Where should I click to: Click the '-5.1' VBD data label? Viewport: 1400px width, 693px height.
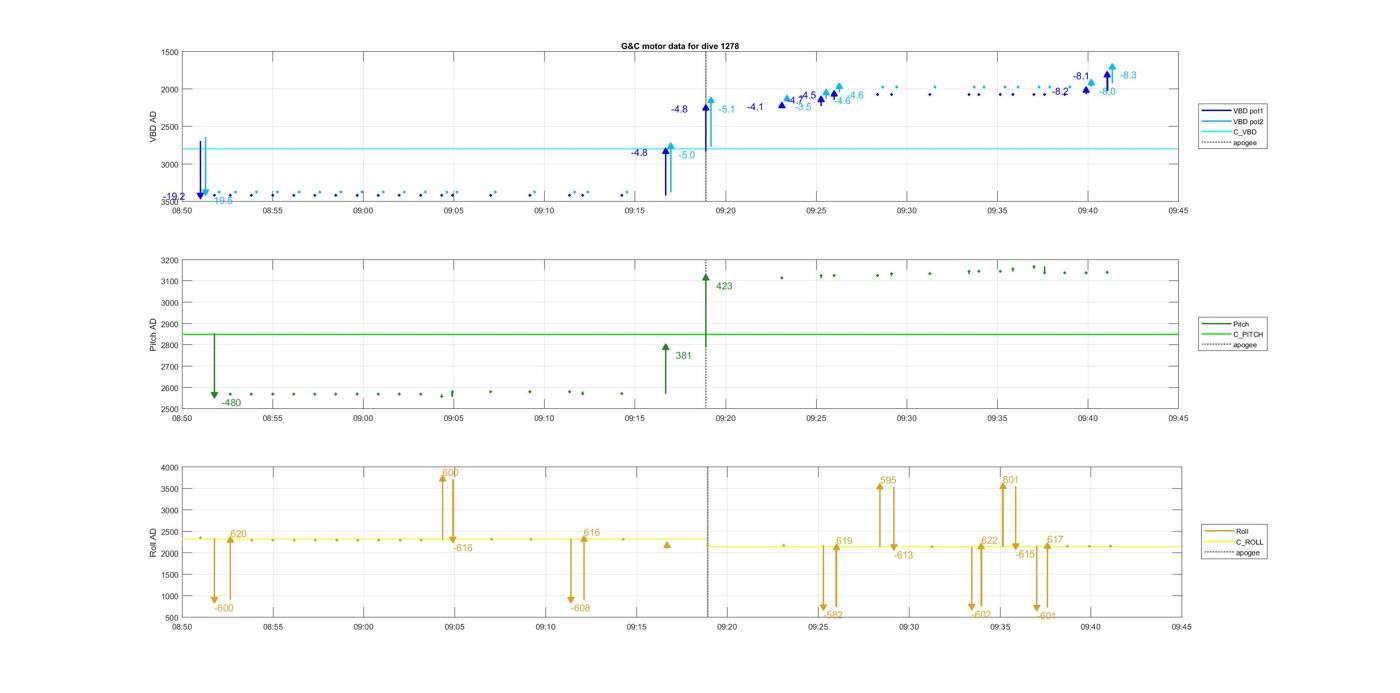coord(726,110)
